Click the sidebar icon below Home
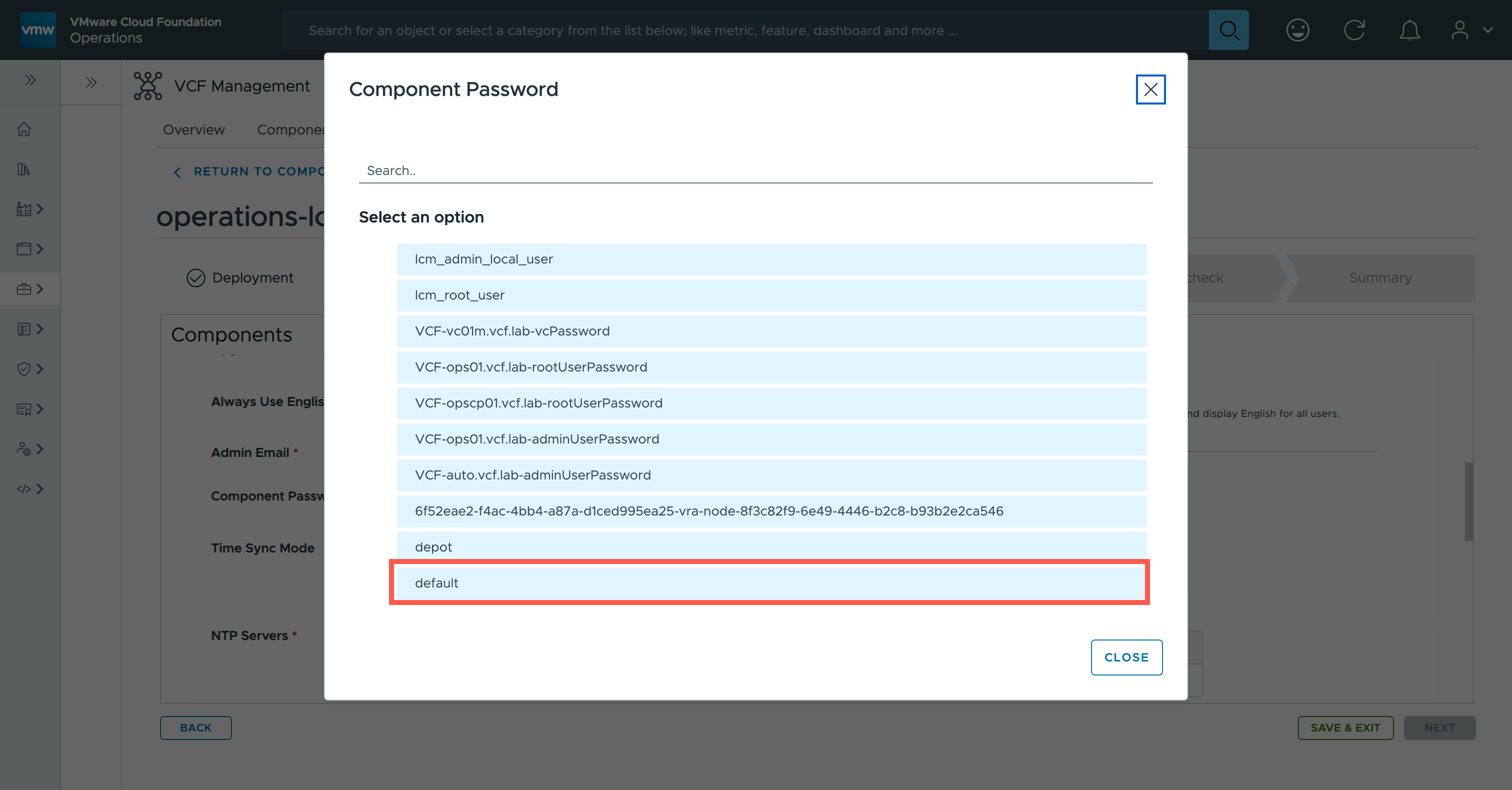1512x790 pixels. (24, 169)
